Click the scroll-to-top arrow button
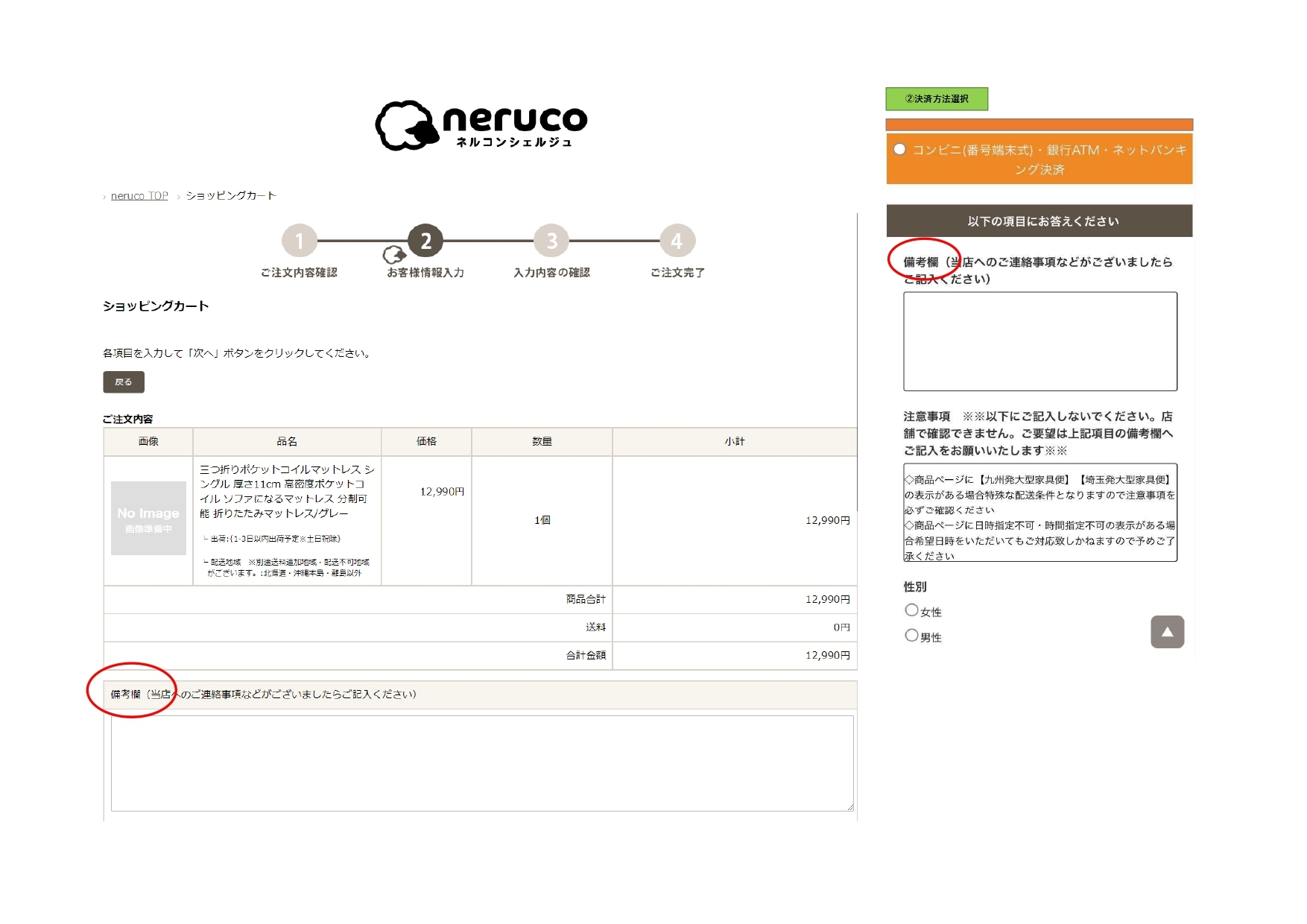This screenshot has height=924, width=1307. 1167,632
